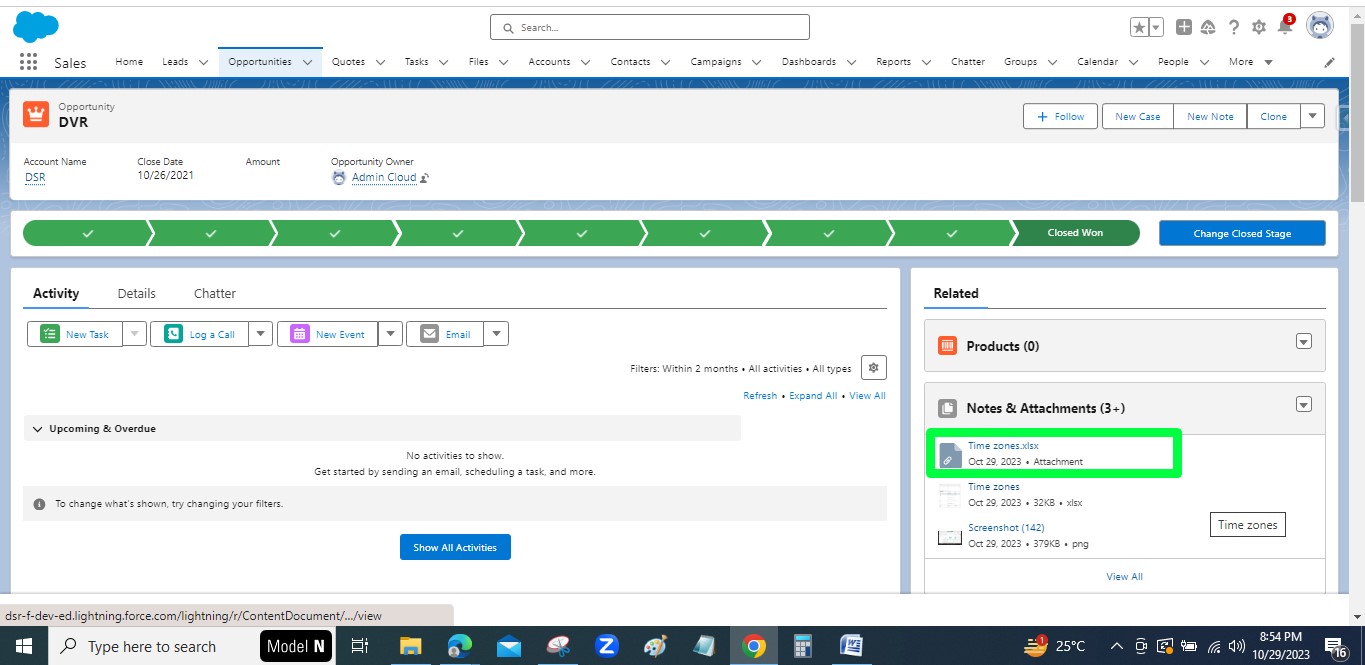Screen dimensions: 1365x665
Task: Open the Help question mark icon
Action: pos(1234,27)
